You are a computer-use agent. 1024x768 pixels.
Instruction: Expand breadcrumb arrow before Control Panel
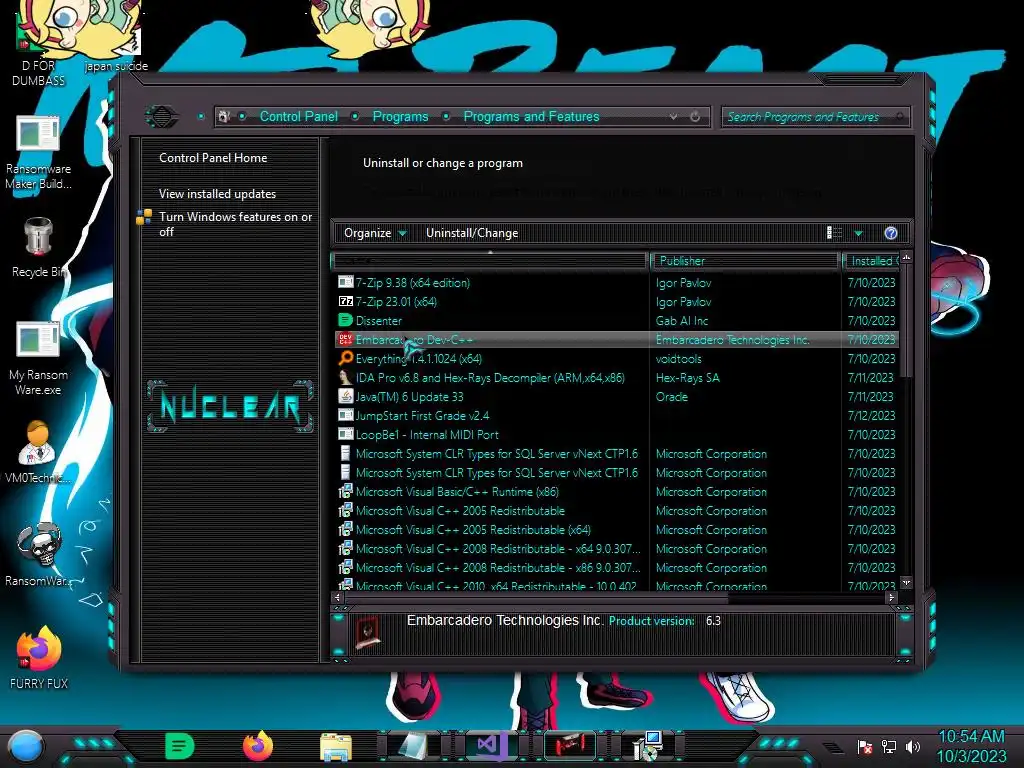[x=242, y=116]
